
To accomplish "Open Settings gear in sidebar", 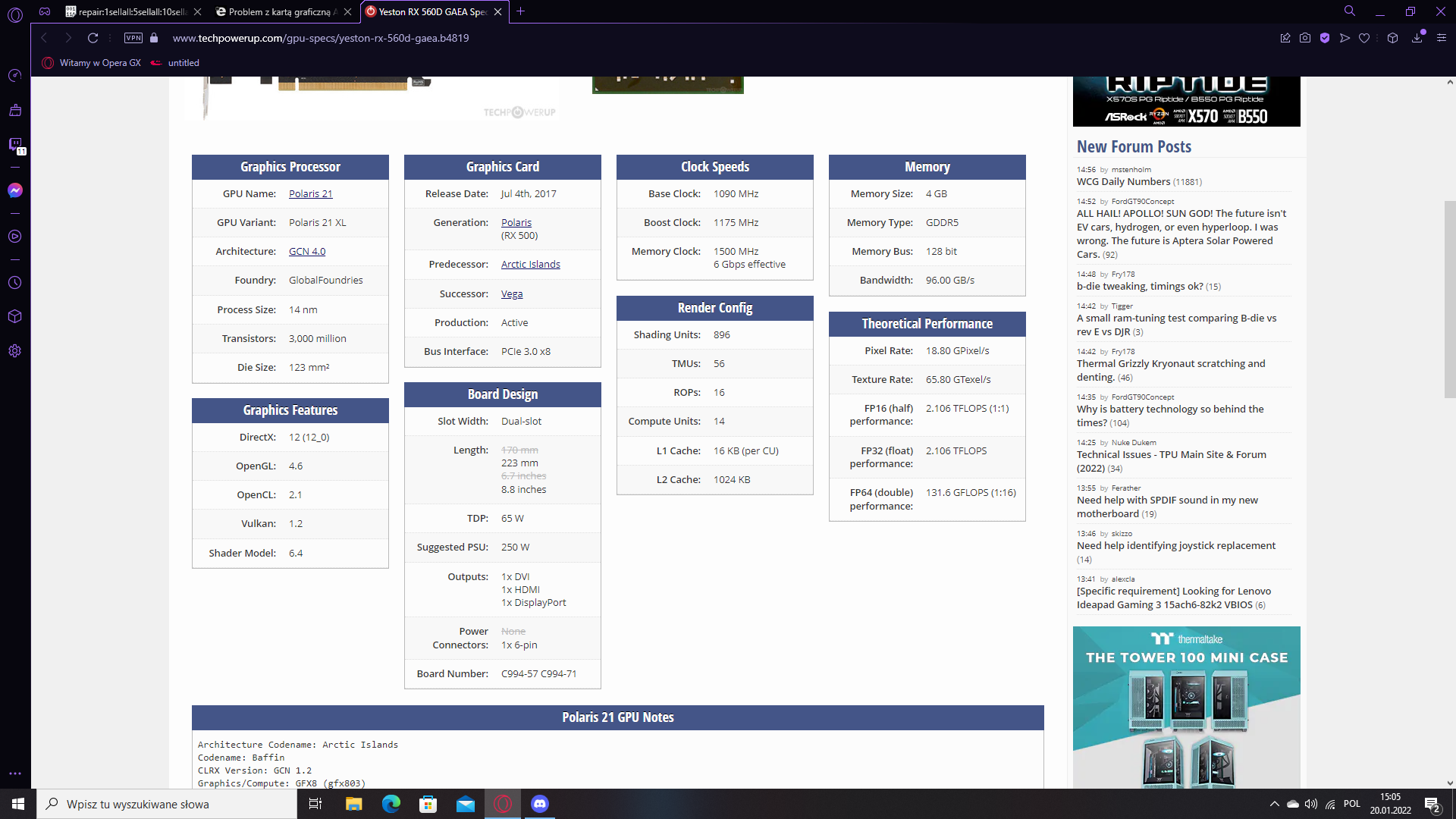I will [15, 351].
